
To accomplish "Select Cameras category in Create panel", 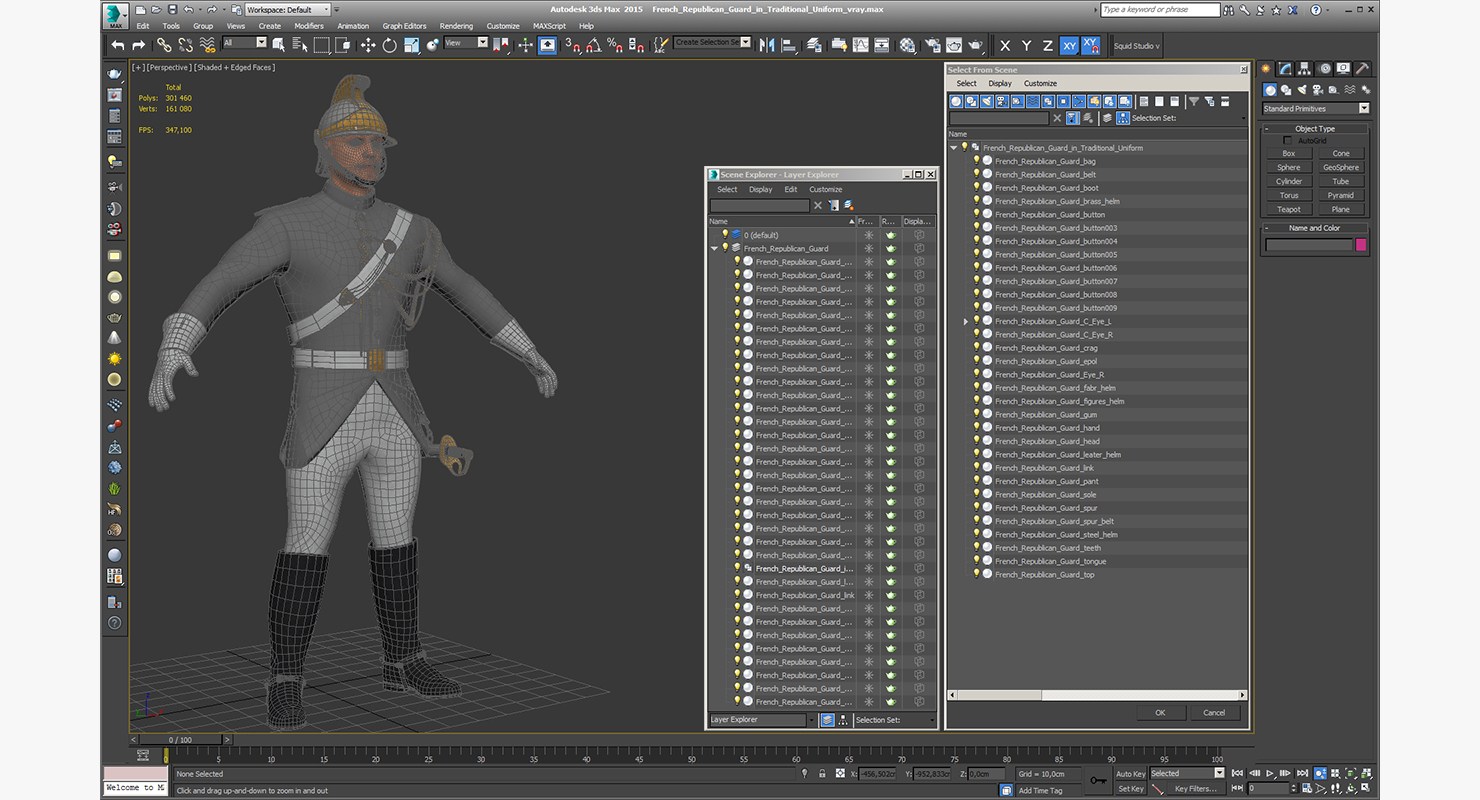I will 1318,90.
